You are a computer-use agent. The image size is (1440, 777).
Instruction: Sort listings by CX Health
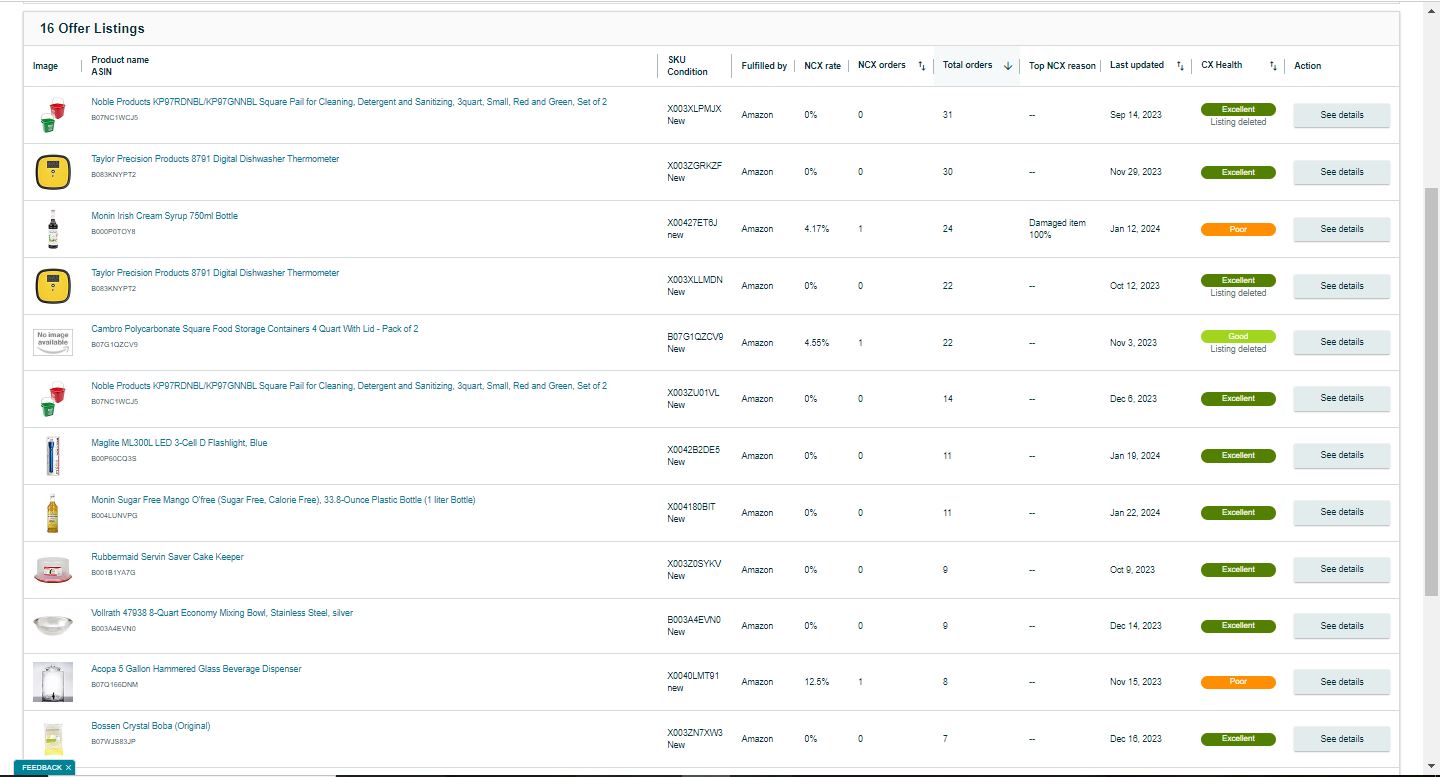click(x=1273, y=66)
